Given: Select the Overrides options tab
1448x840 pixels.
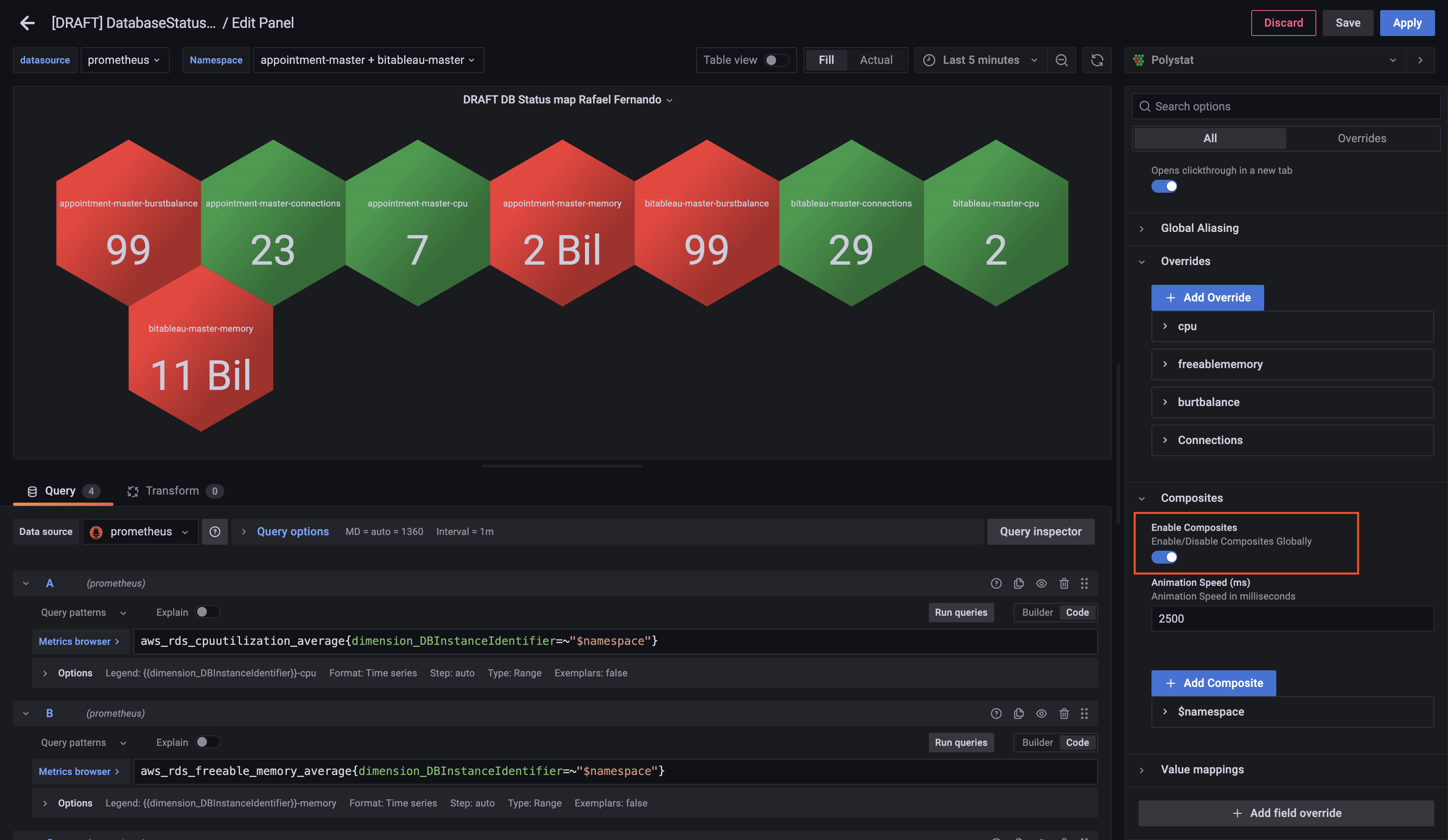Looking at the screenshot, I should [x=1361, y=138].
